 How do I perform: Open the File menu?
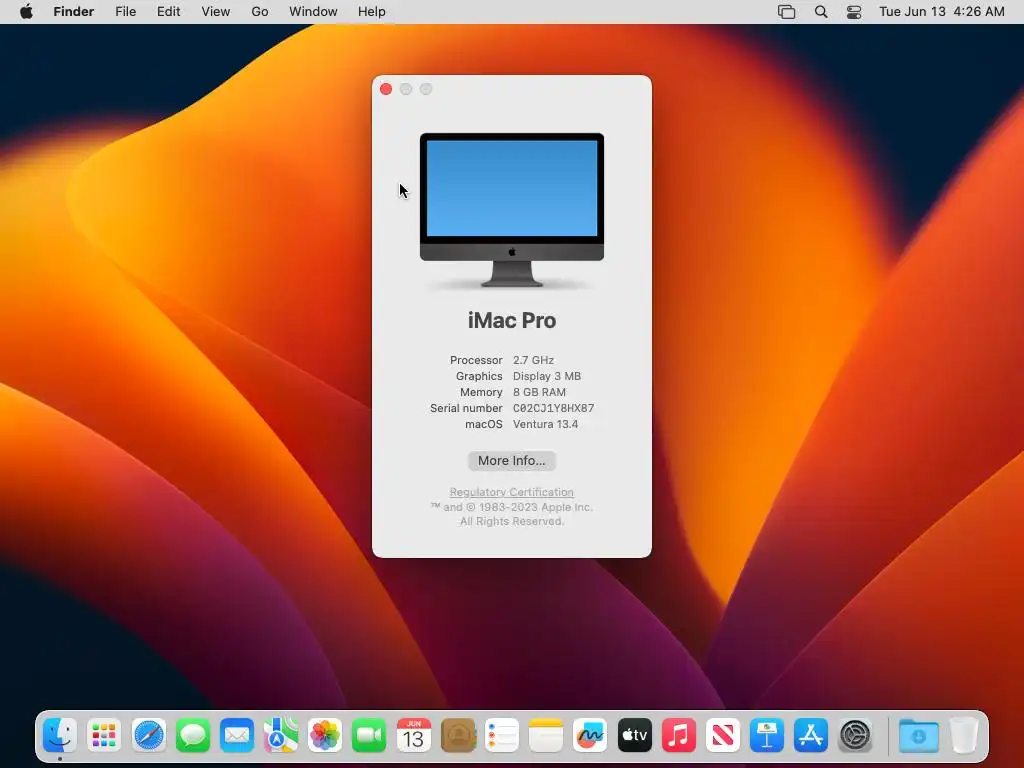click(x=125, y=12)
